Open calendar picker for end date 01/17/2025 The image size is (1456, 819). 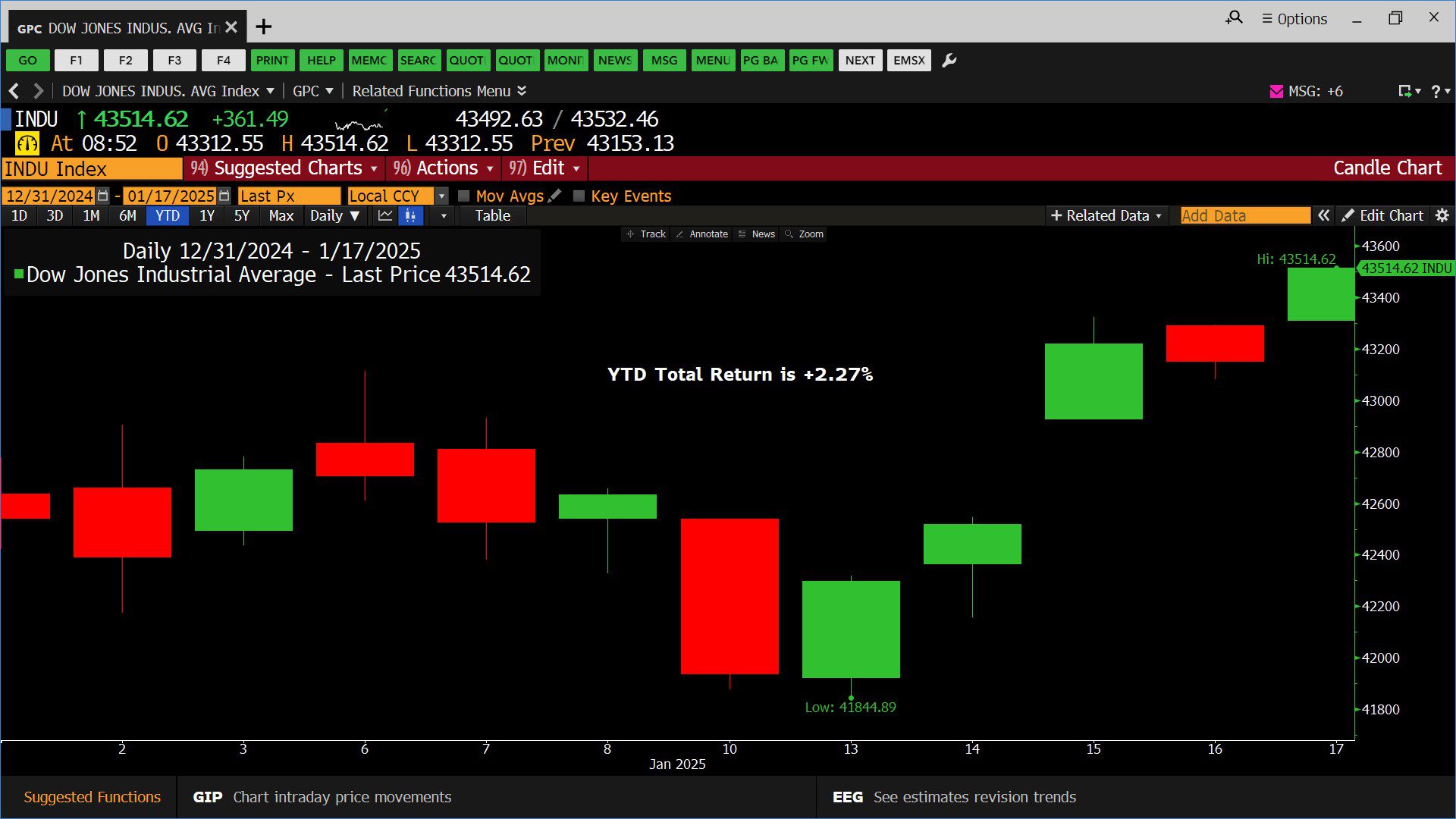coord(224,196)
